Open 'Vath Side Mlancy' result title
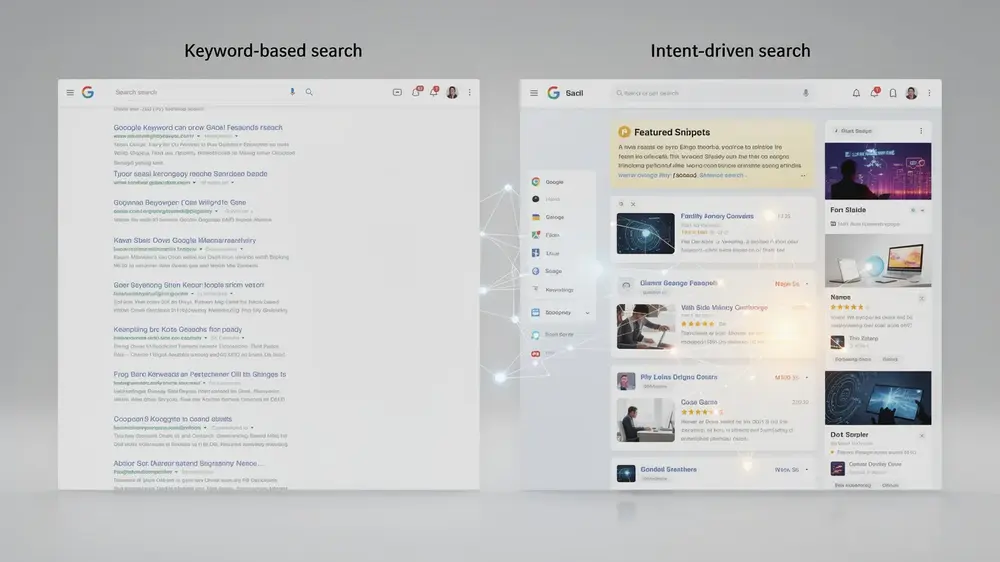This screenshot has height=562, width=1000. 724,307
